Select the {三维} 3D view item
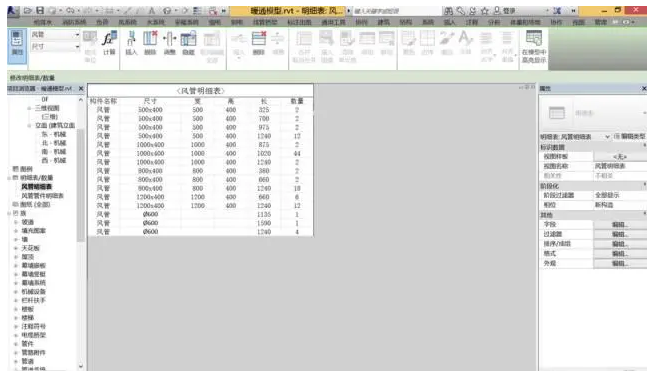Image resolution: width=658 pixels, height=376 pixels. point(50,117)
